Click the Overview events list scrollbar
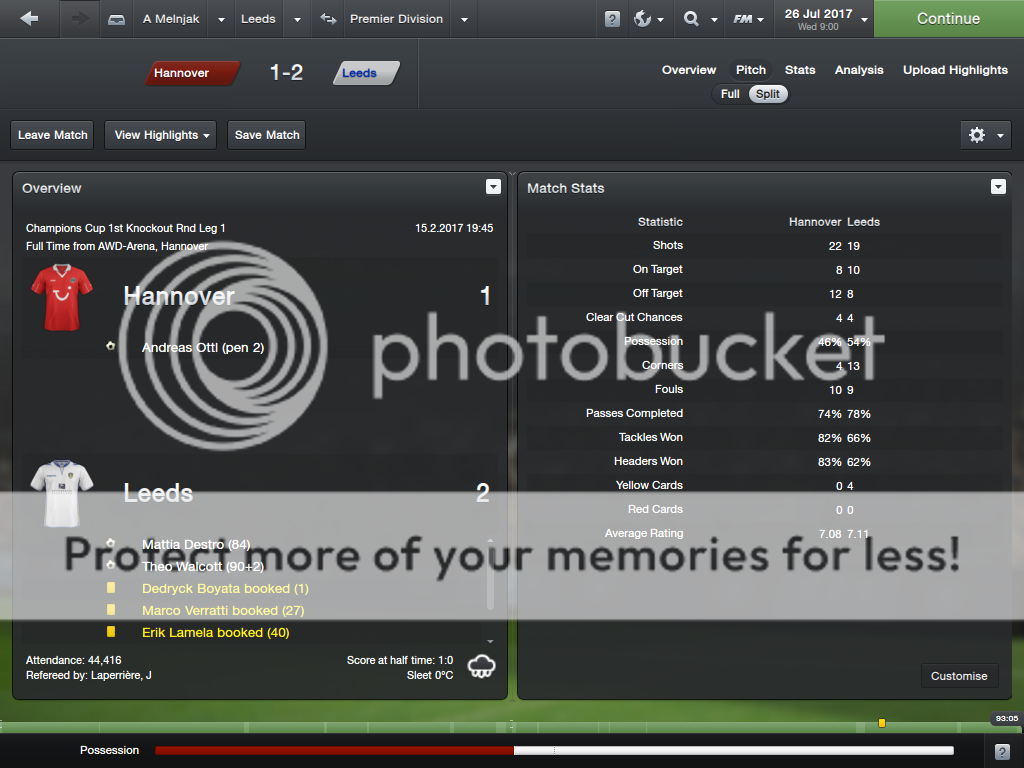 490,575
